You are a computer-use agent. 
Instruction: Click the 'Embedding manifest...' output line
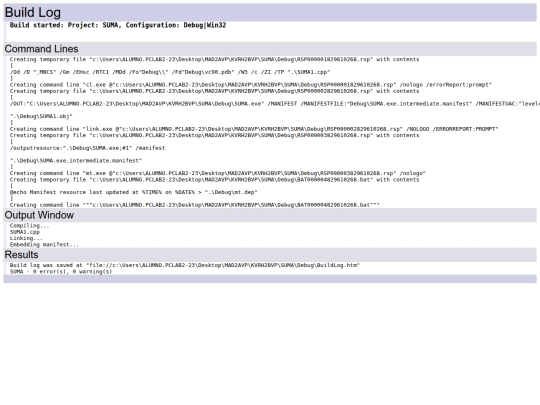click(x=44, y=245)
